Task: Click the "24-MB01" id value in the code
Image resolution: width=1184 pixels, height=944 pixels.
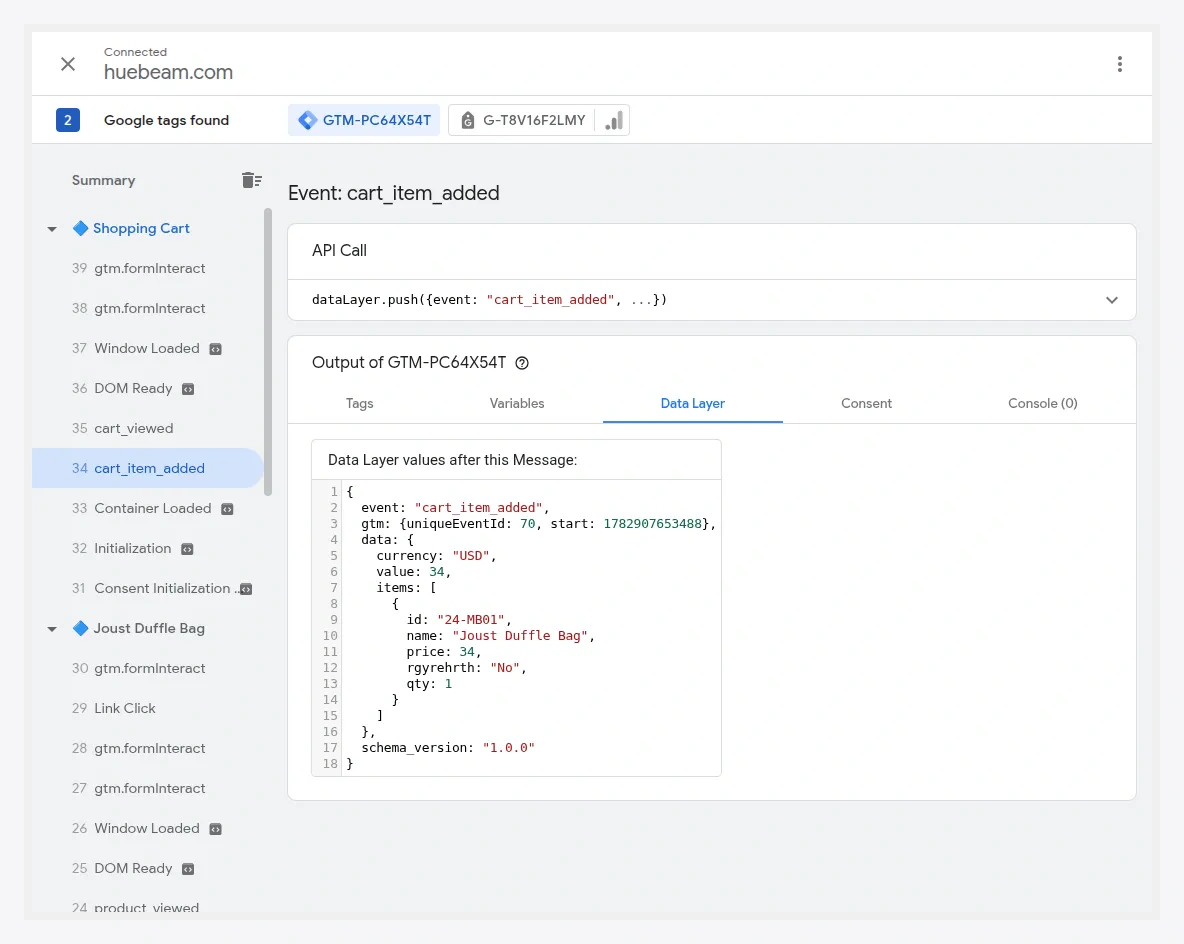Action: (x=470, y=619)
